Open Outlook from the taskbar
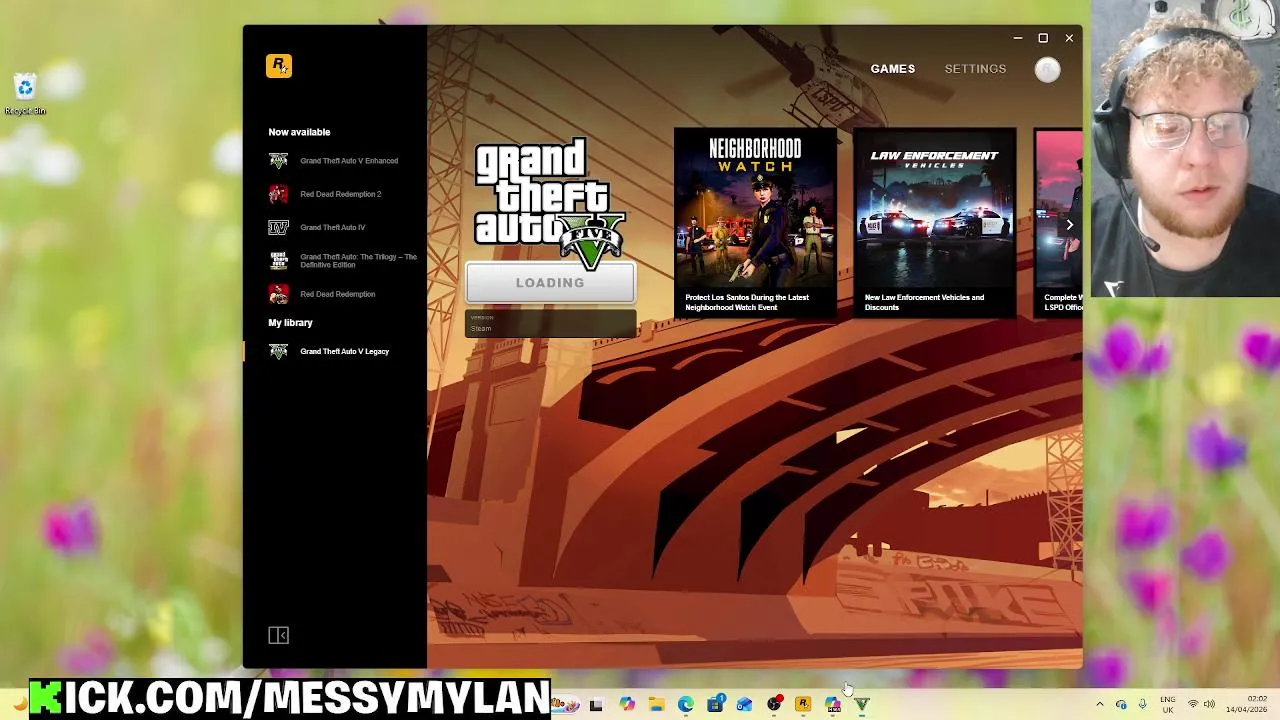Image resolution: width=1280 pixels, height=720 pixels. click(744, 705)
